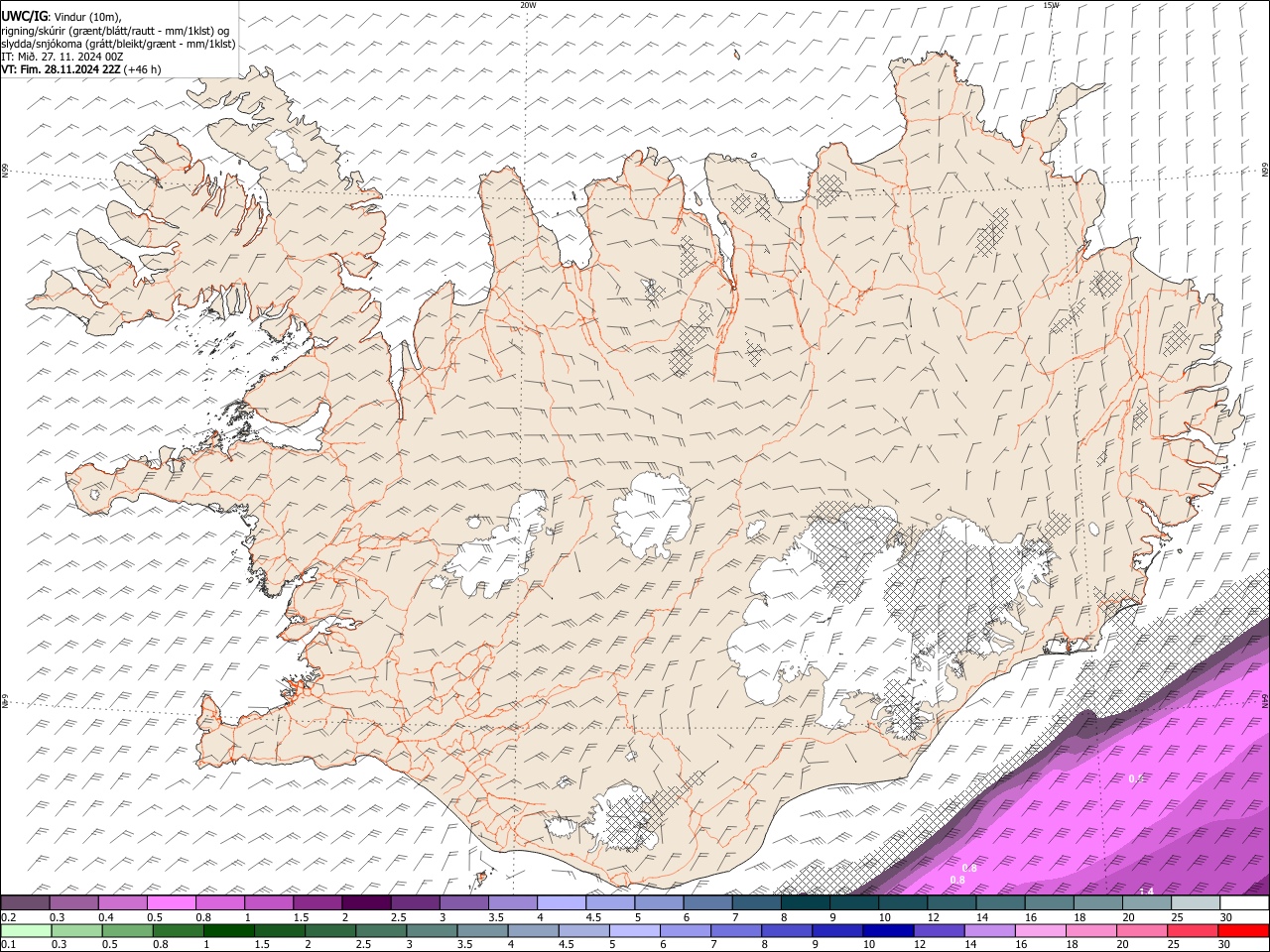Image resolution: width=1270 pixels, height=952 pixels.
Task: Click the violet 12 swatch in lower legend
Action: (x=938, y=930)
